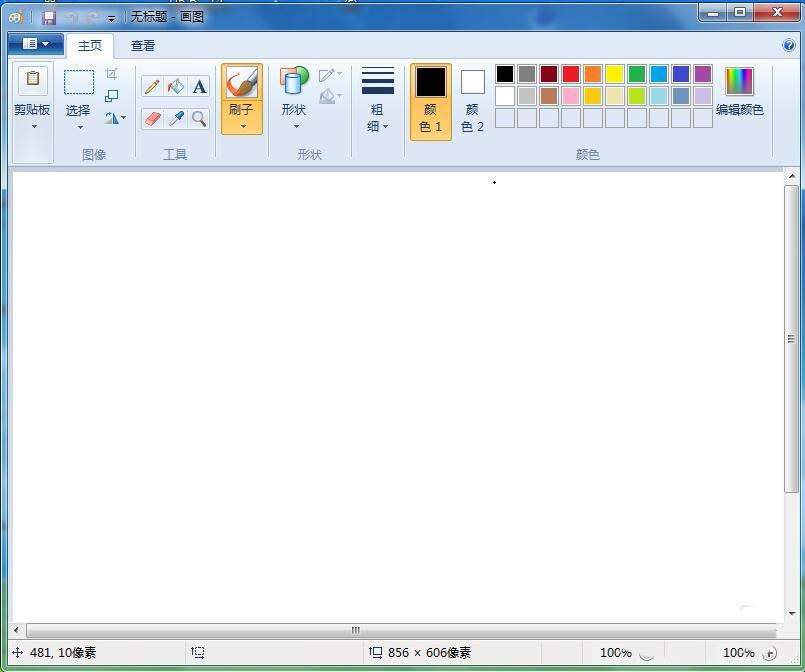Expand the 刷子 dropdown arrow
Image resolution: width=805 pixels, height=672 pixels.
(243, 126)
